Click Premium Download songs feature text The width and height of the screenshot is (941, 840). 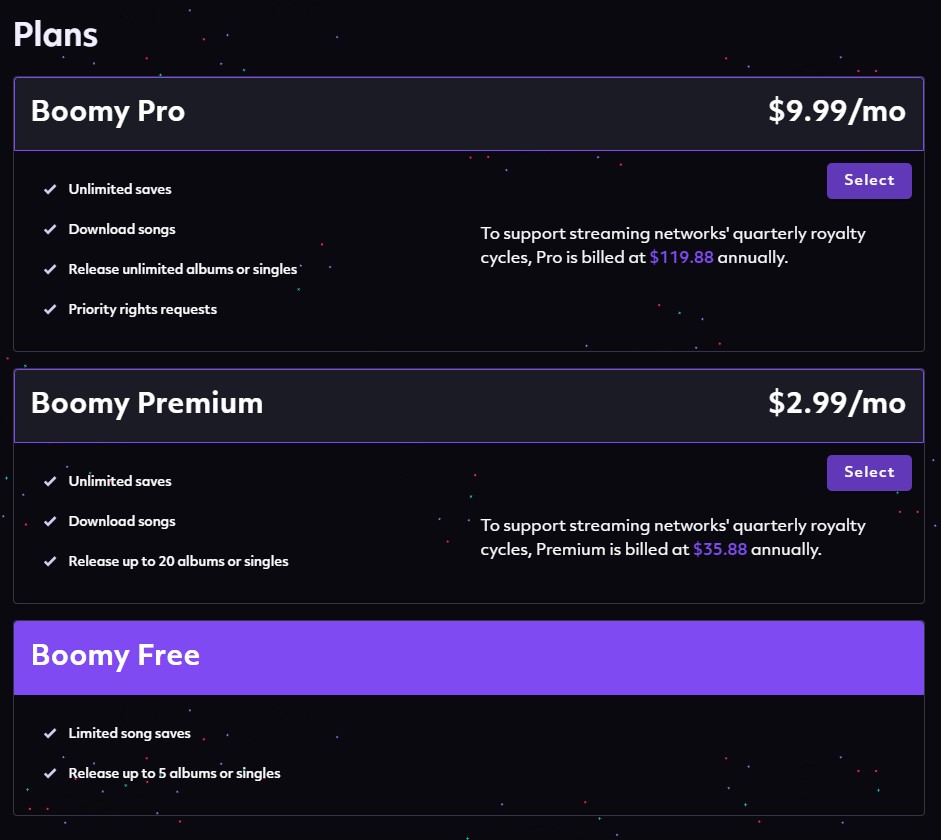pyautogui.click(x=121, y=522)
